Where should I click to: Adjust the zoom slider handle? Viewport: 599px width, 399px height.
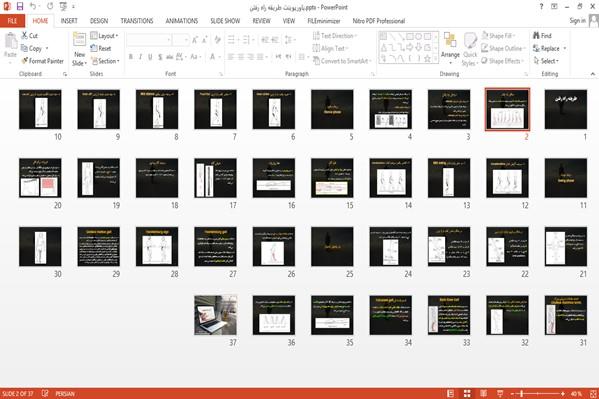(522, 394)
